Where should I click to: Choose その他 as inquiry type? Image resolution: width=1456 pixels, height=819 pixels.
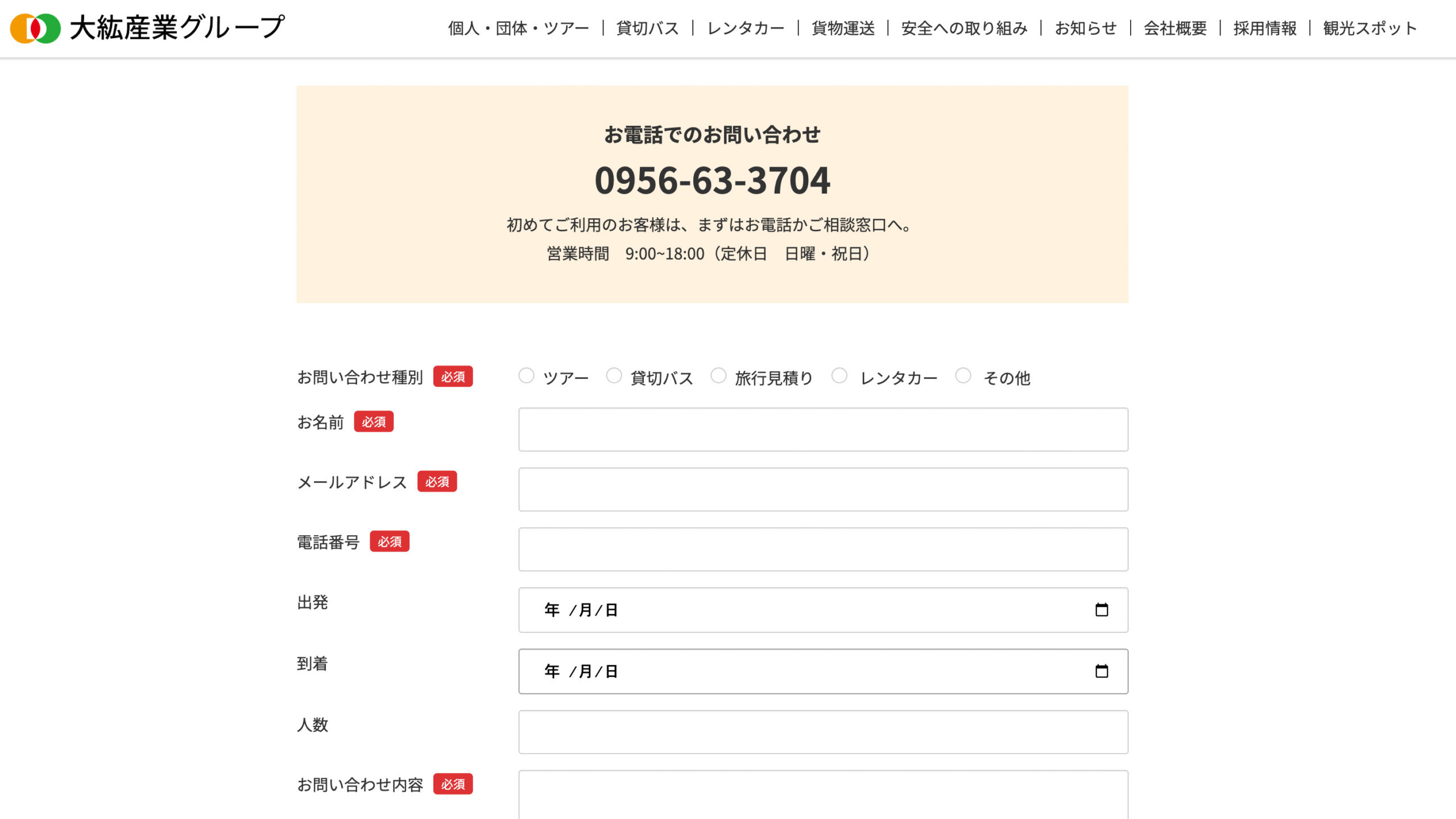963,375
